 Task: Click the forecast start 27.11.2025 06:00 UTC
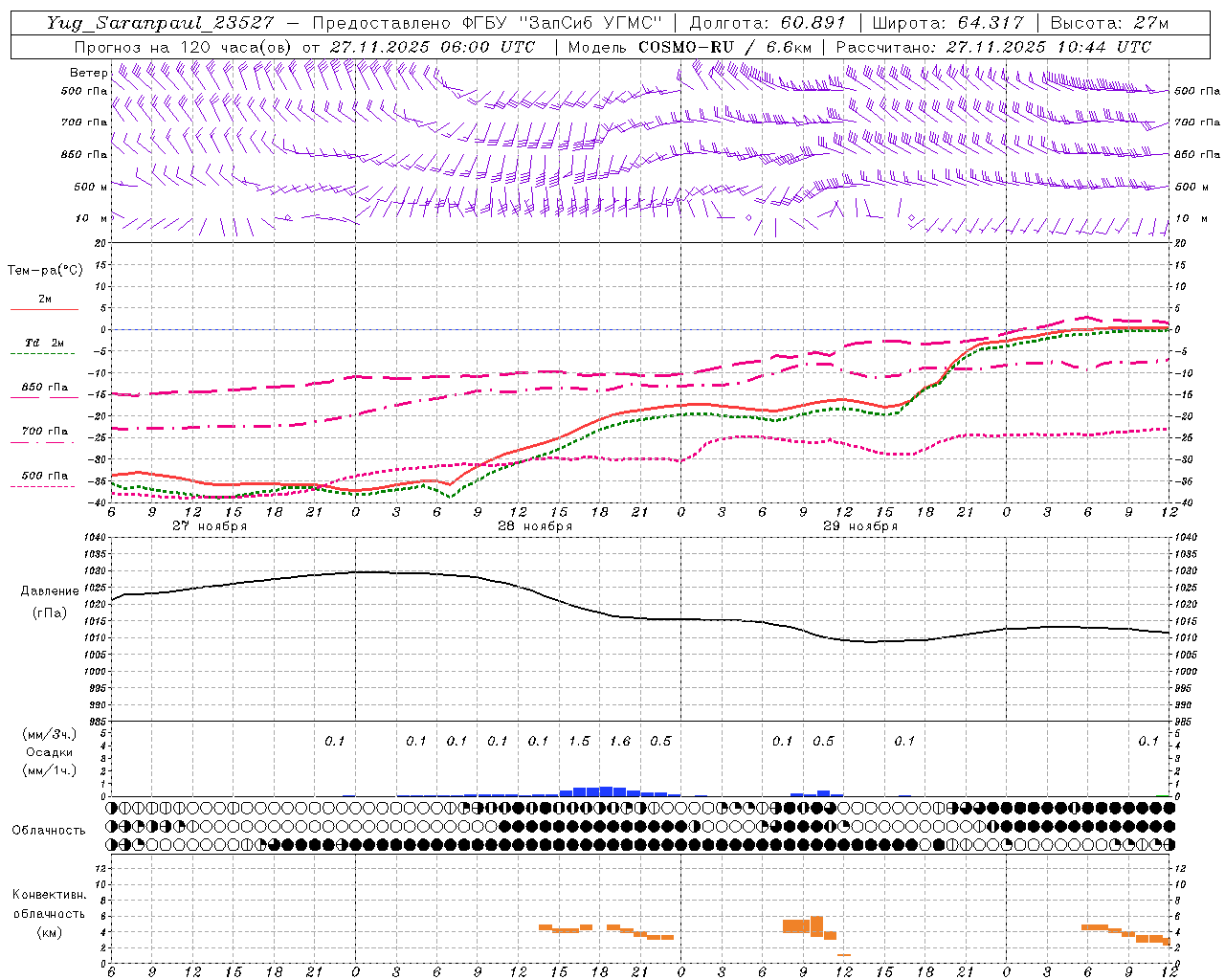pos(433,47)
